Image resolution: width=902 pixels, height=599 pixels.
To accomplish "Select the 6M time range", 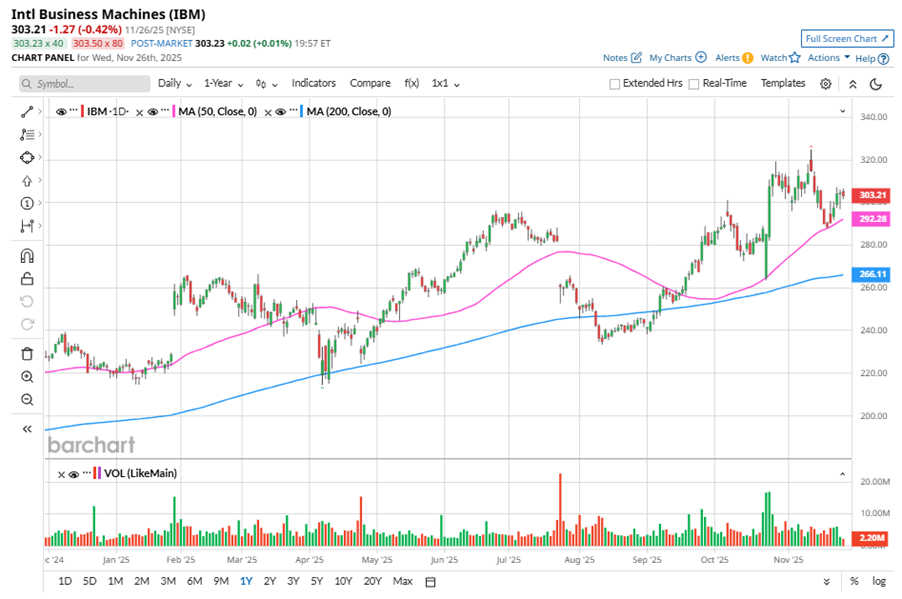I will (194, 581).
